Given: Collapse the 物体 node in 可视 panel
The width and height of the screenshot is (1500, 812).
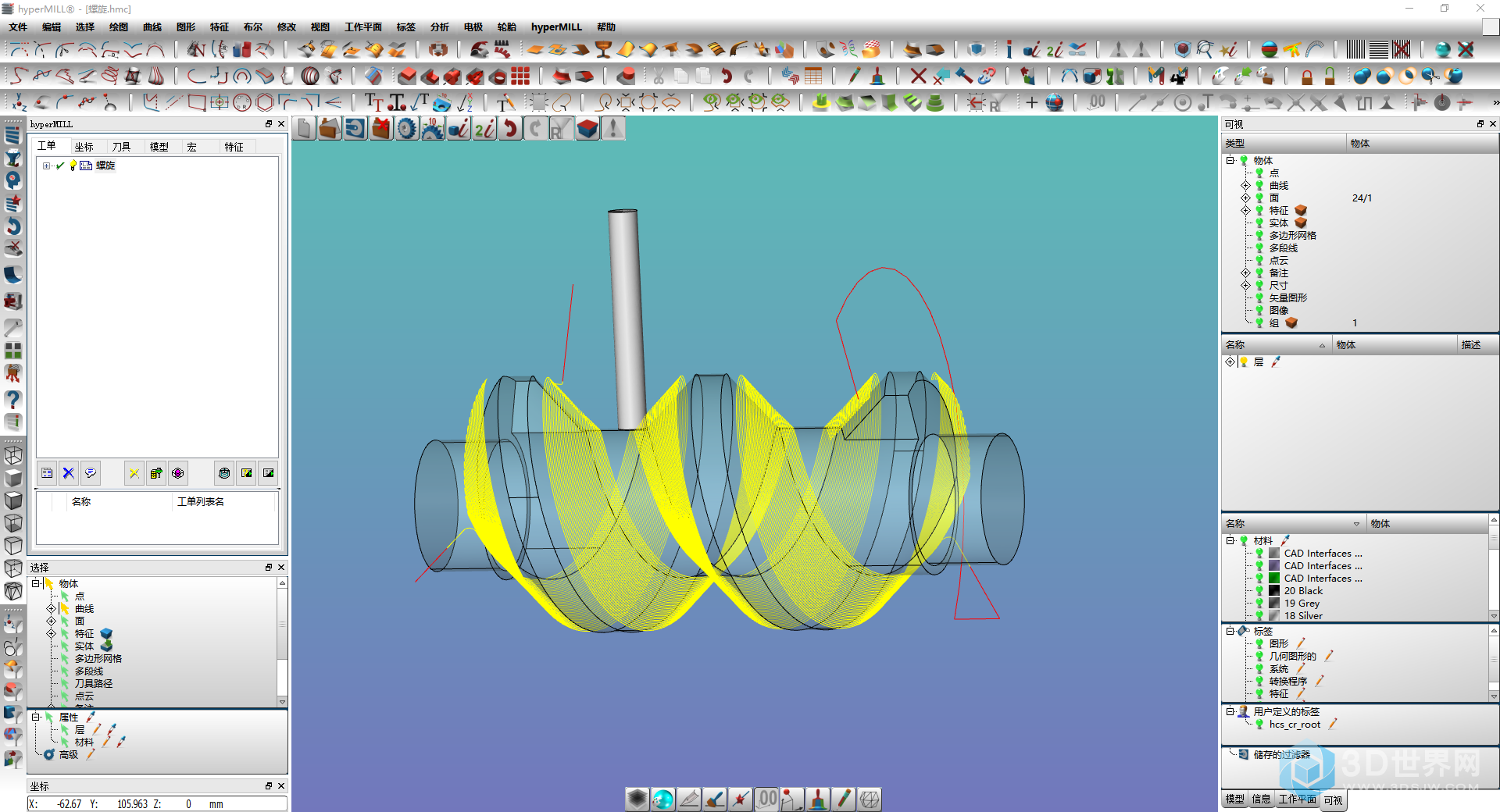Looking at the screenshot, I should click(x=1230, y=161).
